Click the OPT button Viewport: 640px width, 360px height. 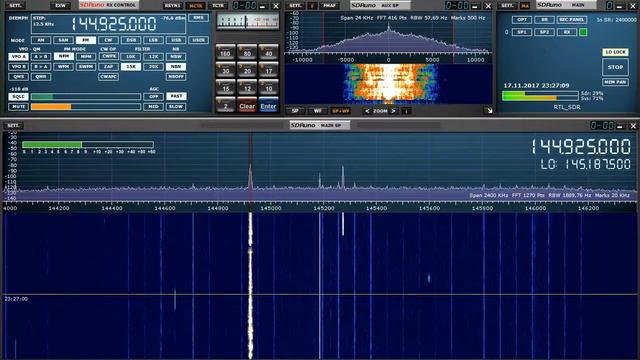522,20
